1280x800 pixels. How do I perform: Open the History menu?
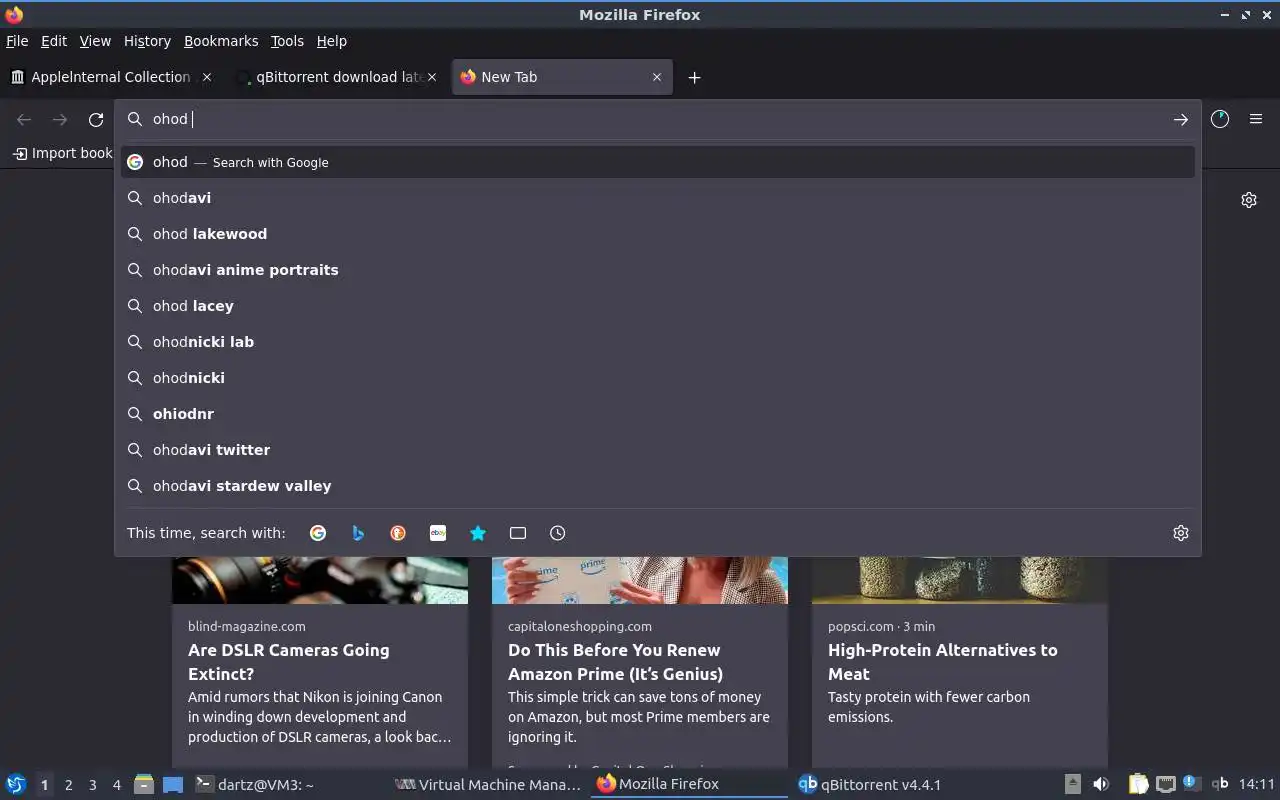147,41
